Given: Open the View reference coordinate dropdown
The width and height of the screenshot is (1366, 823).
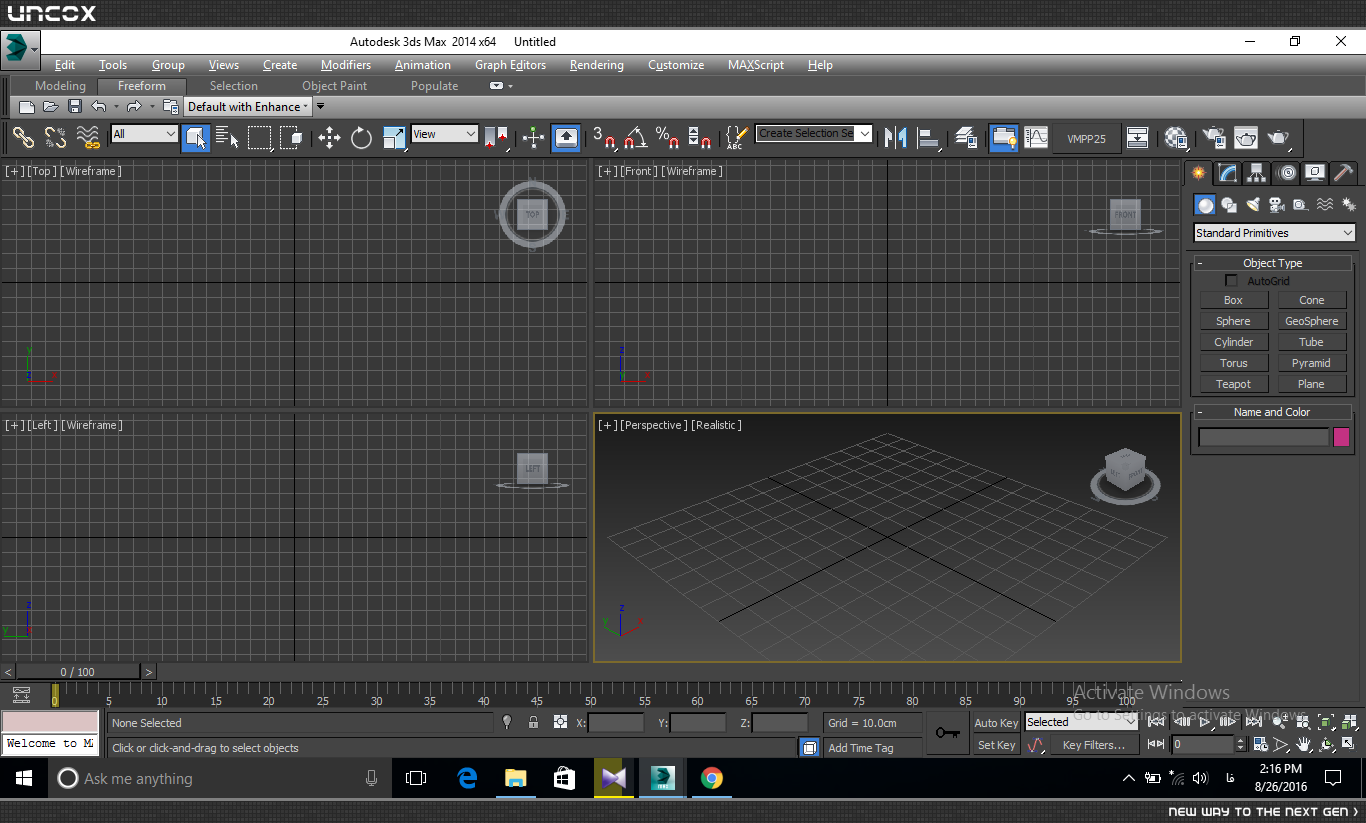Looking at the screenshot, I should tap(445, 134).
